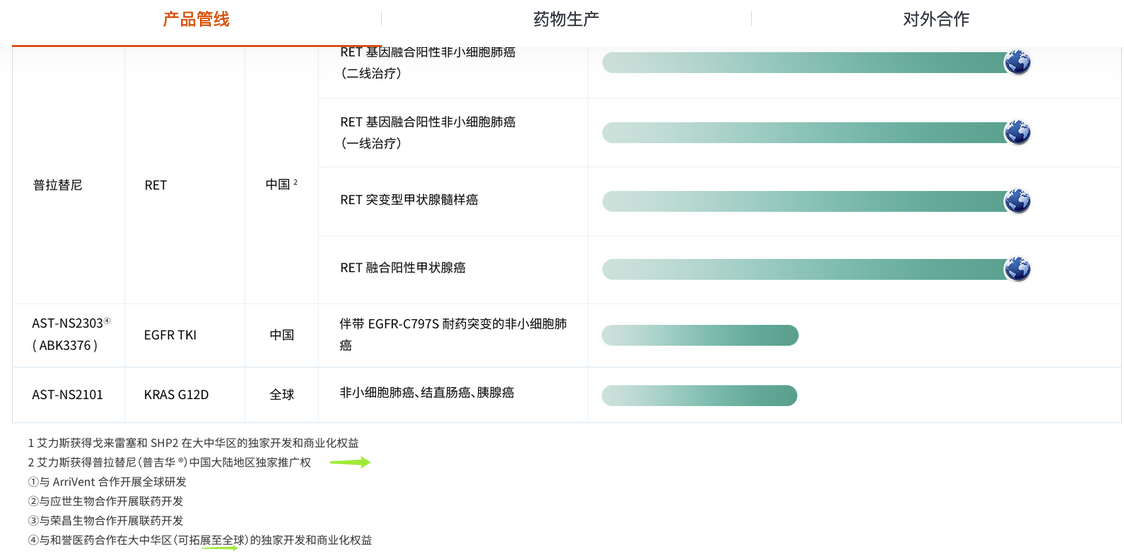Click globe icon for RET 突变型甲状腺髓样癌 row
Screen dimensions: 1124x559
[1017, 200]
